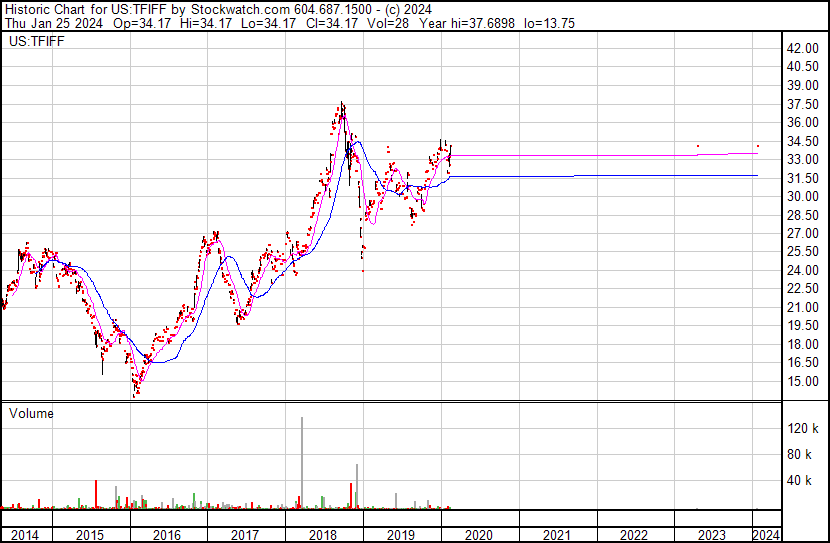Select the 2015 year label

[x=90, y=535]
